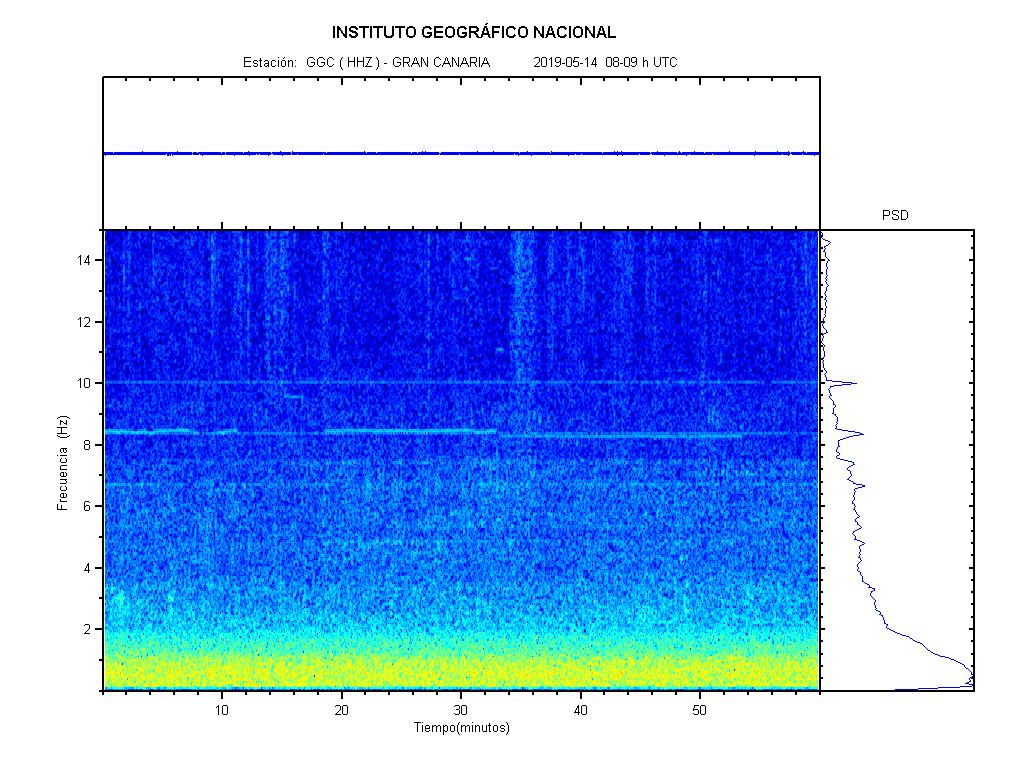Click the 12 Hz frequency tick label

[84, 322]
